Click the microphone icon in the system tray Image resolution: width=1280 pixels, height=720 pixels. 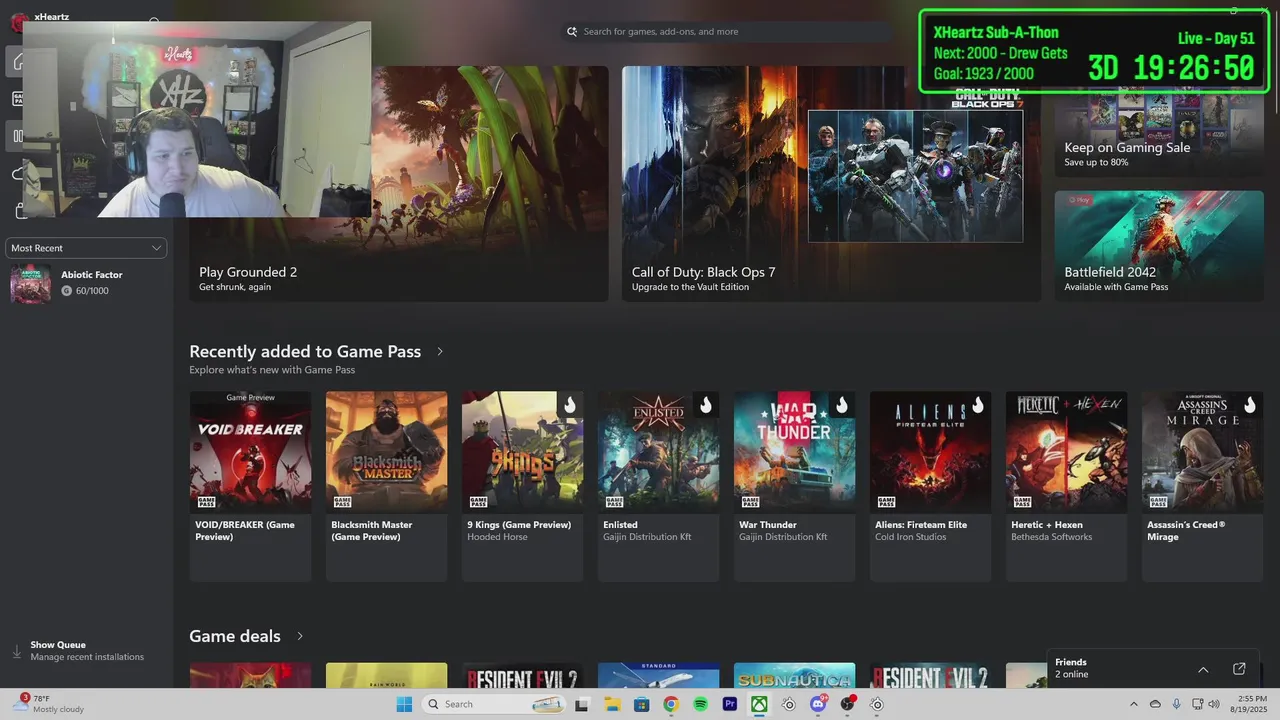click(x=1176, y=704)
